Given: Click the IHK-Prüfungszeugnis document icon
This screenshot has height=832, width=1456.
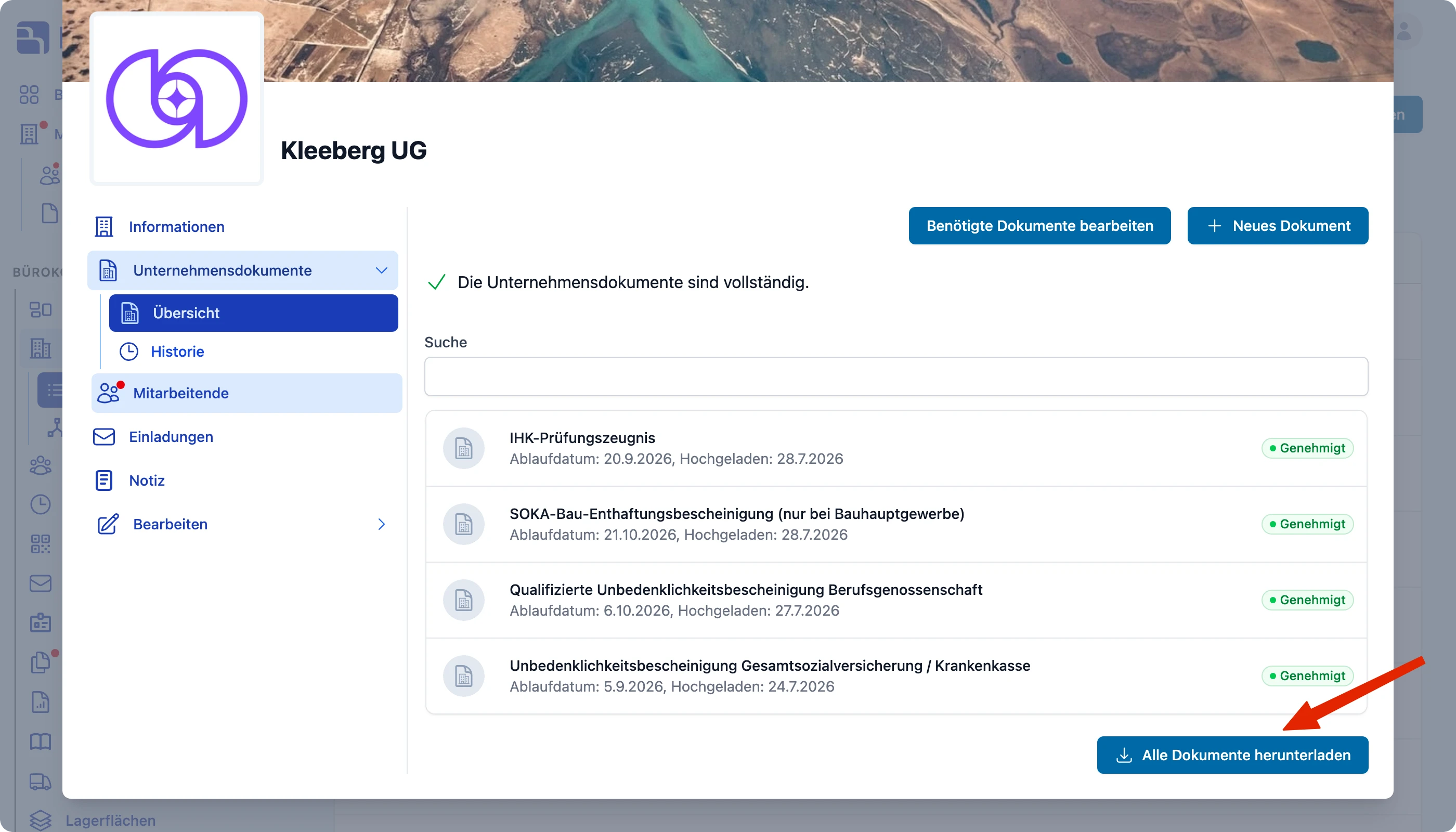Looking at the screenshot, I should coord(463,448).
